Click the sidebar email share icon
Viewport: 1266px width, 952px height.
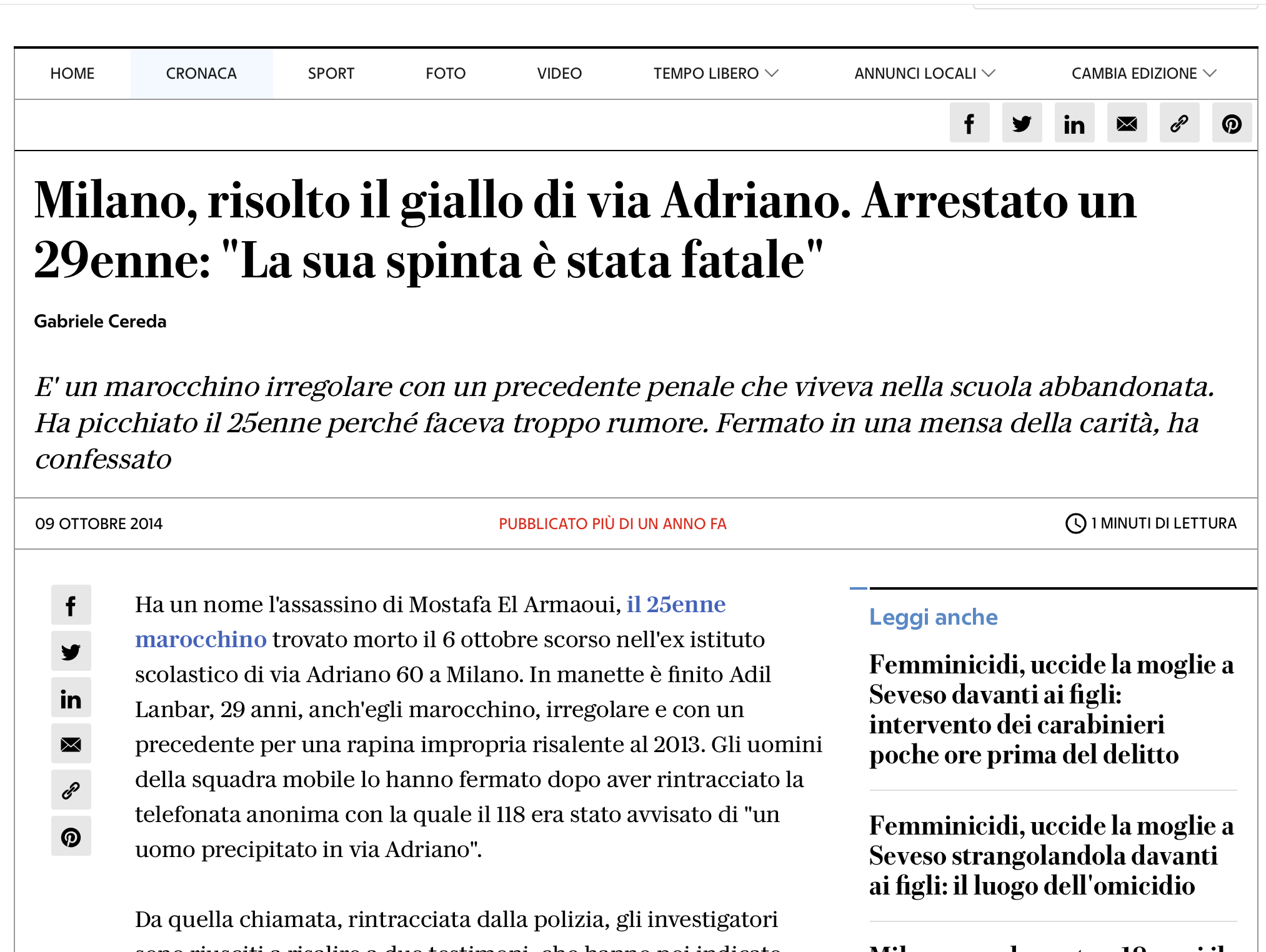71,743
